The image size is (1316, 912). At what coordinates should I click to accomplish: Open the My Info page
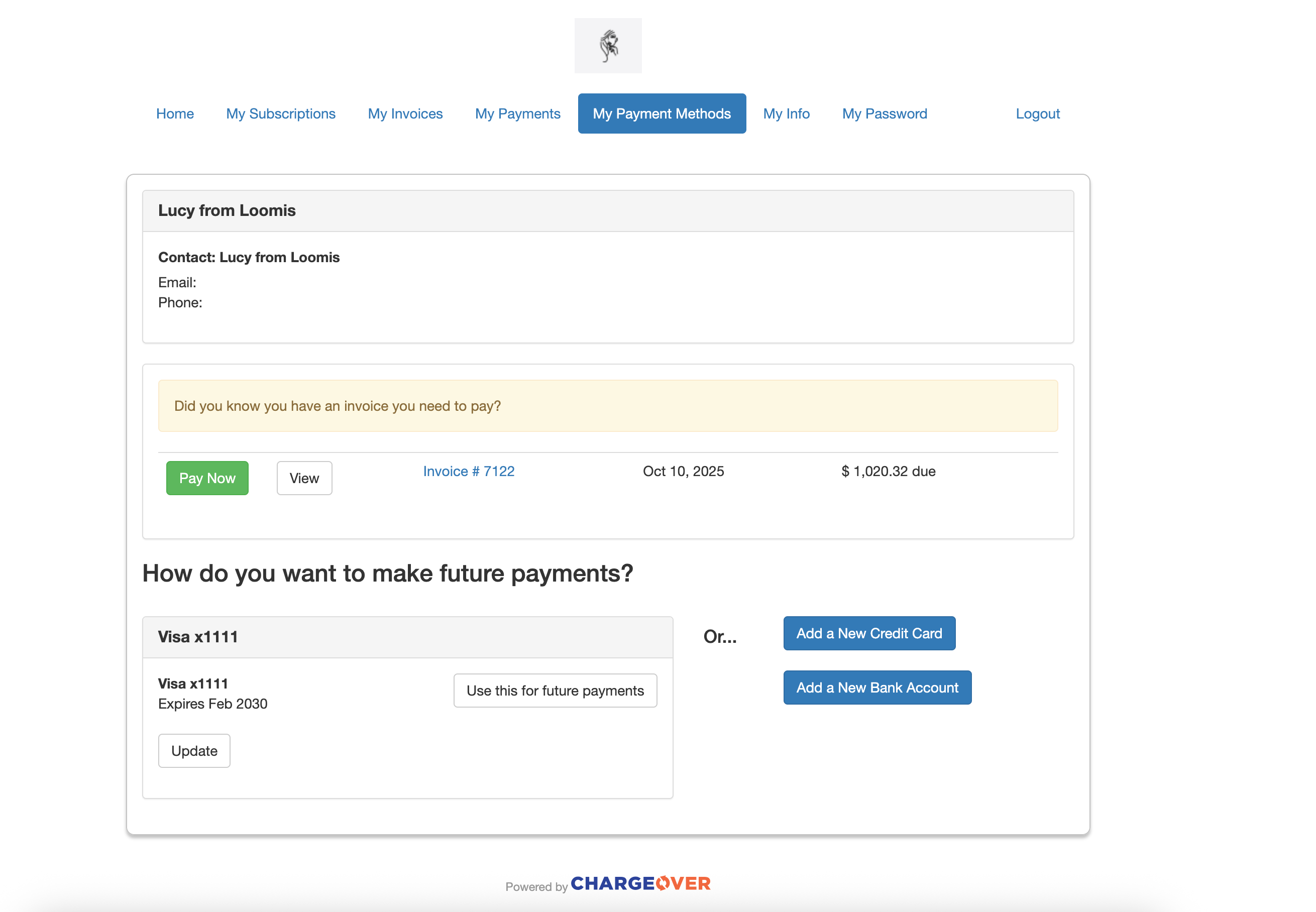click(786, 113)
